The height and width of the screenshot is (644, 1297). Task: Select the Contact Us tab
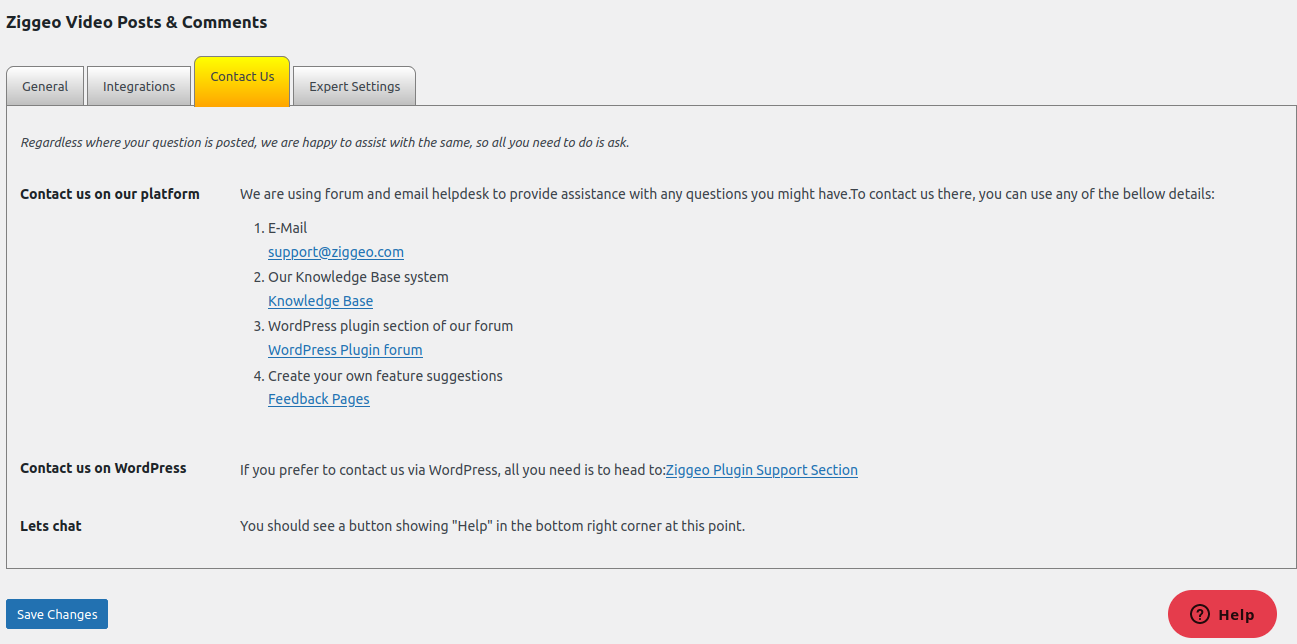coord(242,81)
